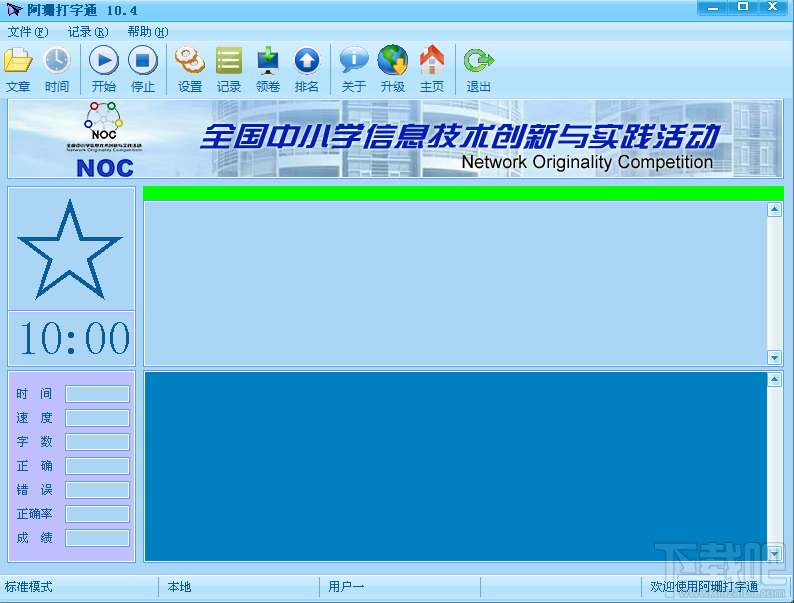
Task: Click the NOC competition banner
Action: [x=395, y=139]
